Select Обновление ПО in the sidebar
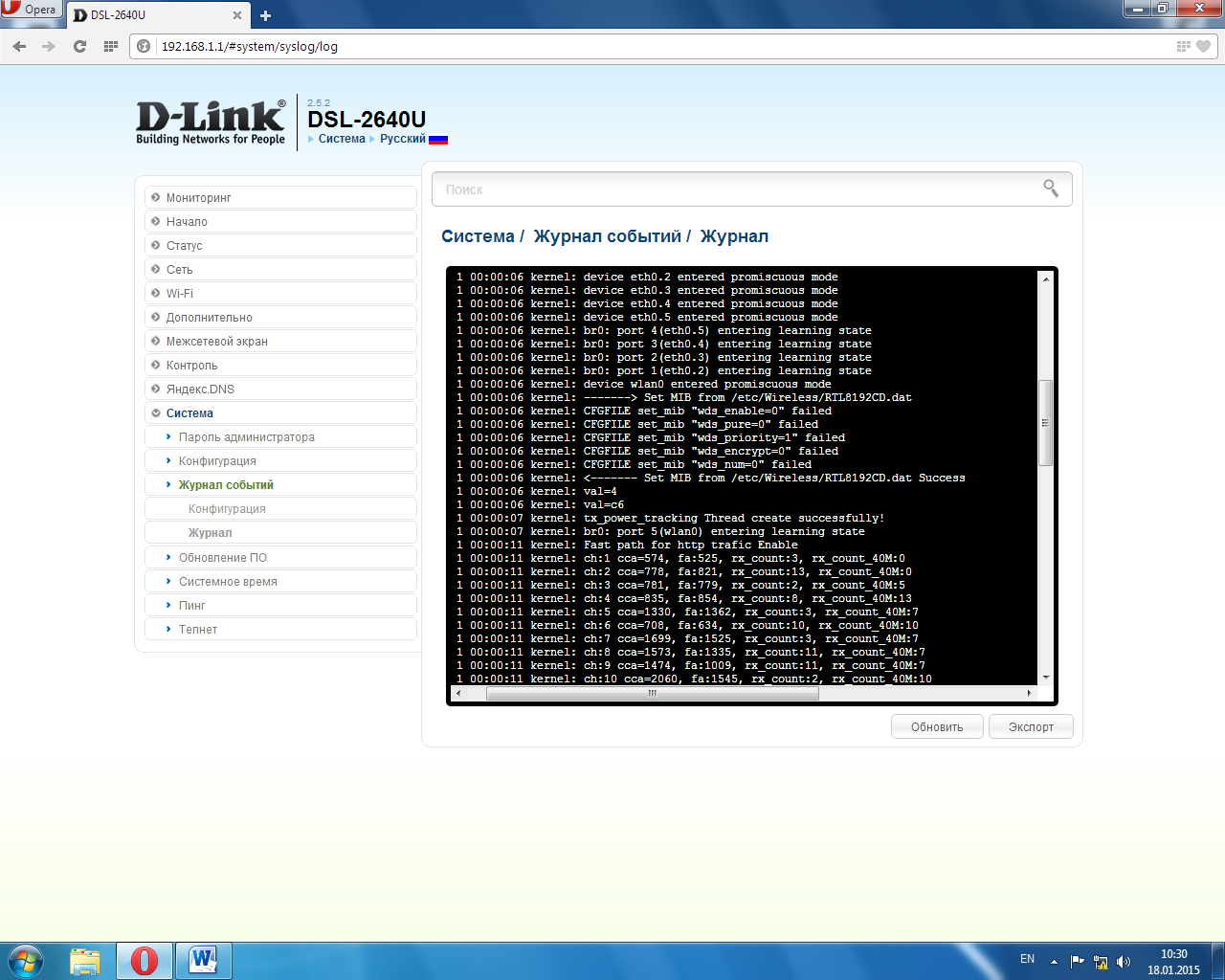This screenshot has width=1225, height=980. 222,558
